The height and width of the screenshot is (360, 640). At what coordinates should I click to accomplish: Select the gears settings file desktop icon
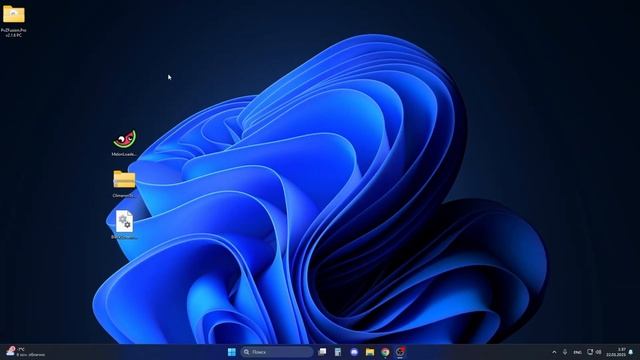[124, 225]
